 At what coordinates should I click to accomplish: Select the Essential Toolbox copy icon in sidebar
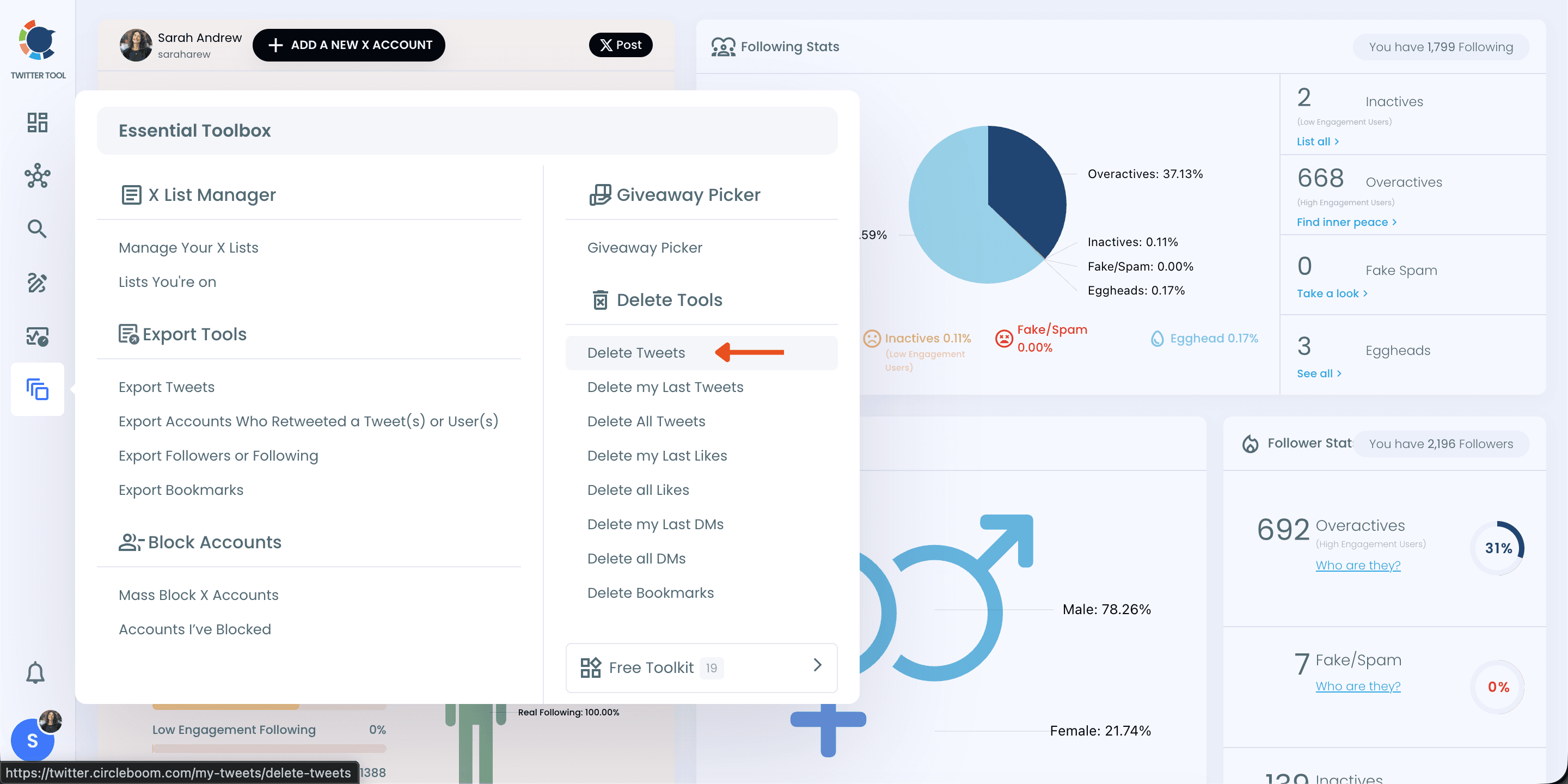(x=37, y=390)
